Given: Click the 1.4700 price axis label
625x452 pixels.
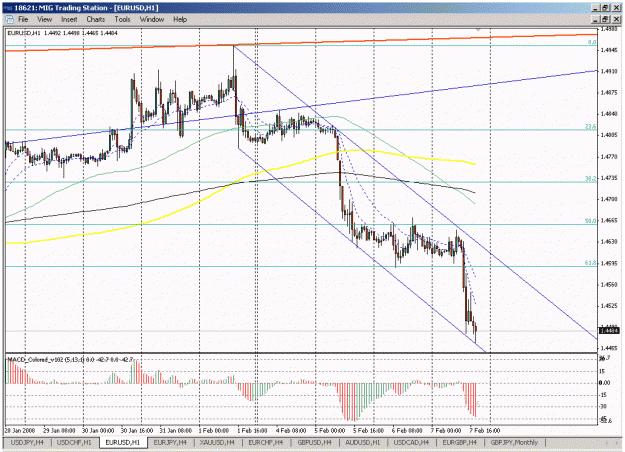Looking at the screenshot, I should [609, 199].
